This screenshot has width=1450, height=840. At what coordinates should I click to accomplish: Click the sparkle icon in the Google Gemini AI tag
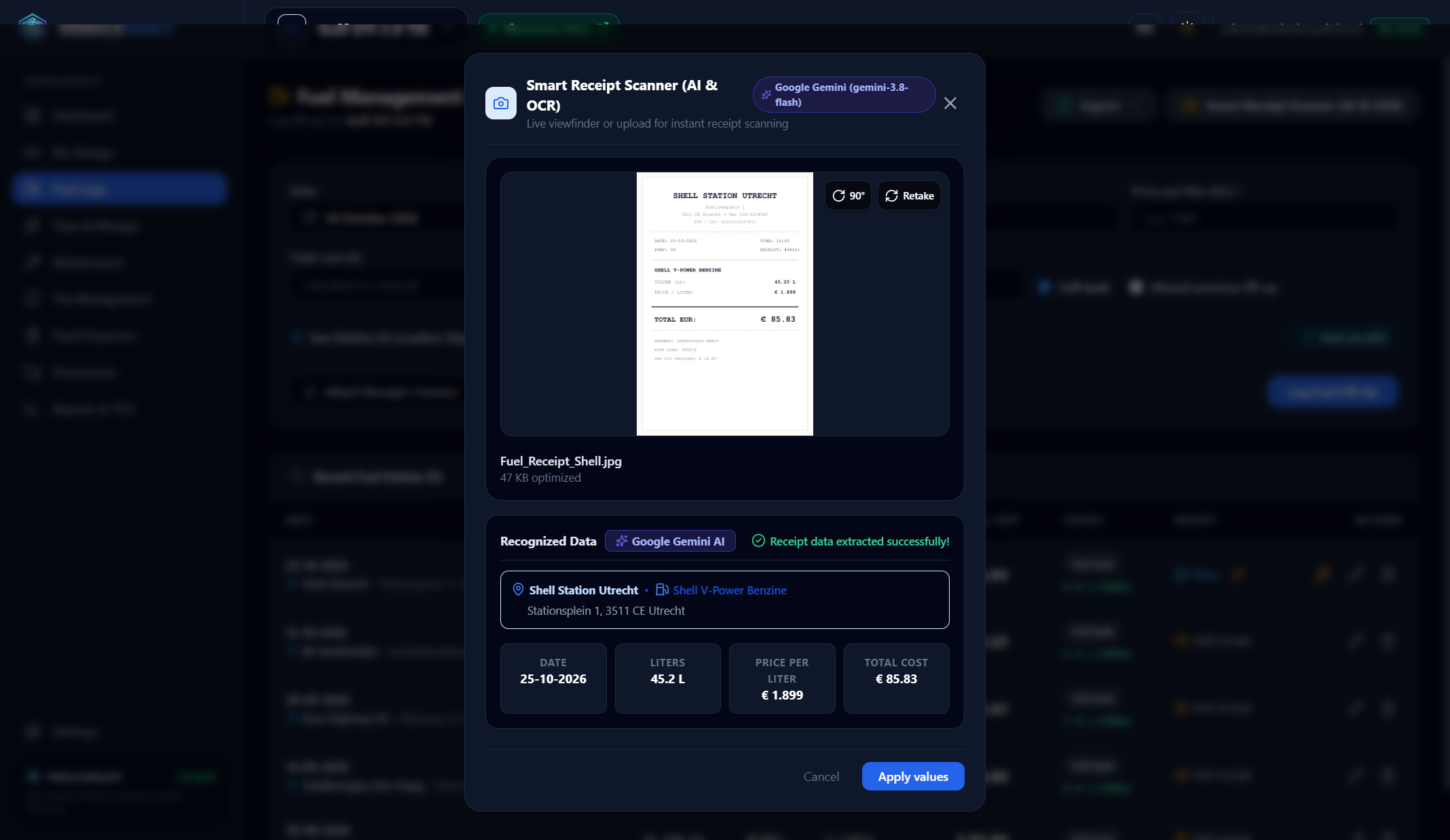click(622, 541)
